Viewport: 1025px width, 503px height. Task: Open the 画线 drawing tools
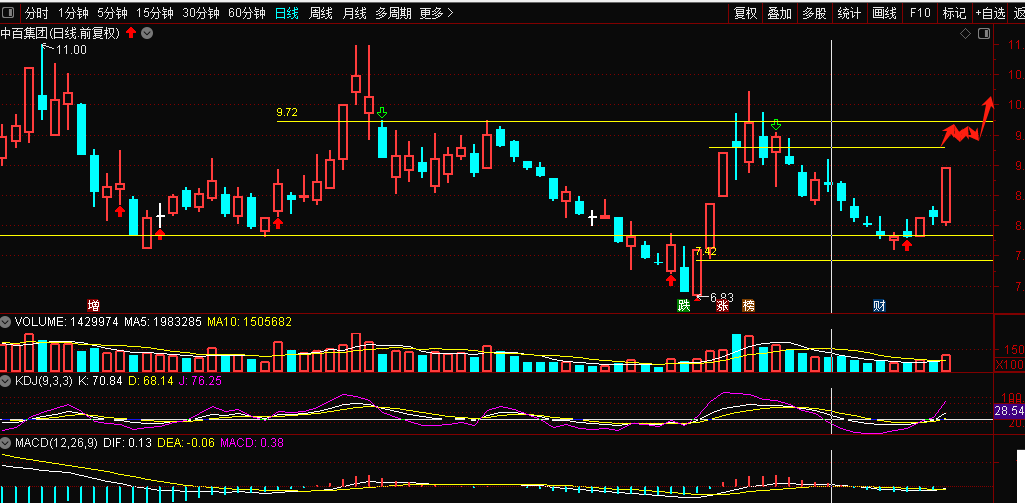pyautogui.click(x=884, y=12)
